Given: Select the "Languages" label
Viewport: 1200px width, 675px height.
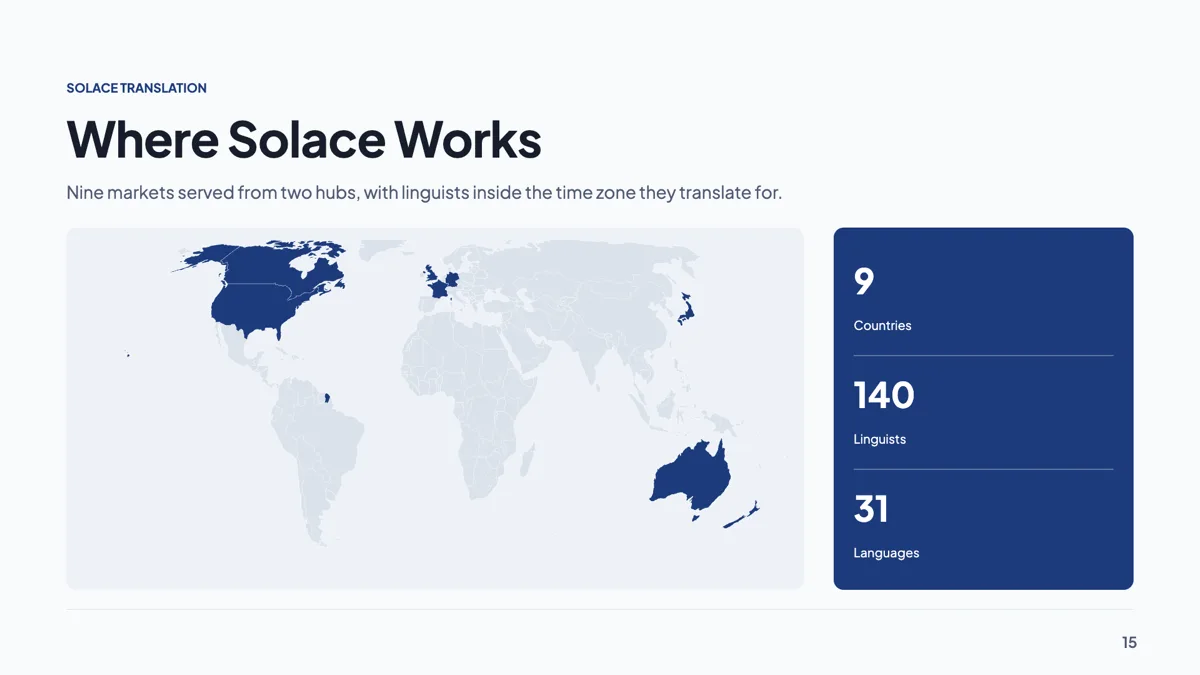Looking at the screenshot, I should [886, 553].
